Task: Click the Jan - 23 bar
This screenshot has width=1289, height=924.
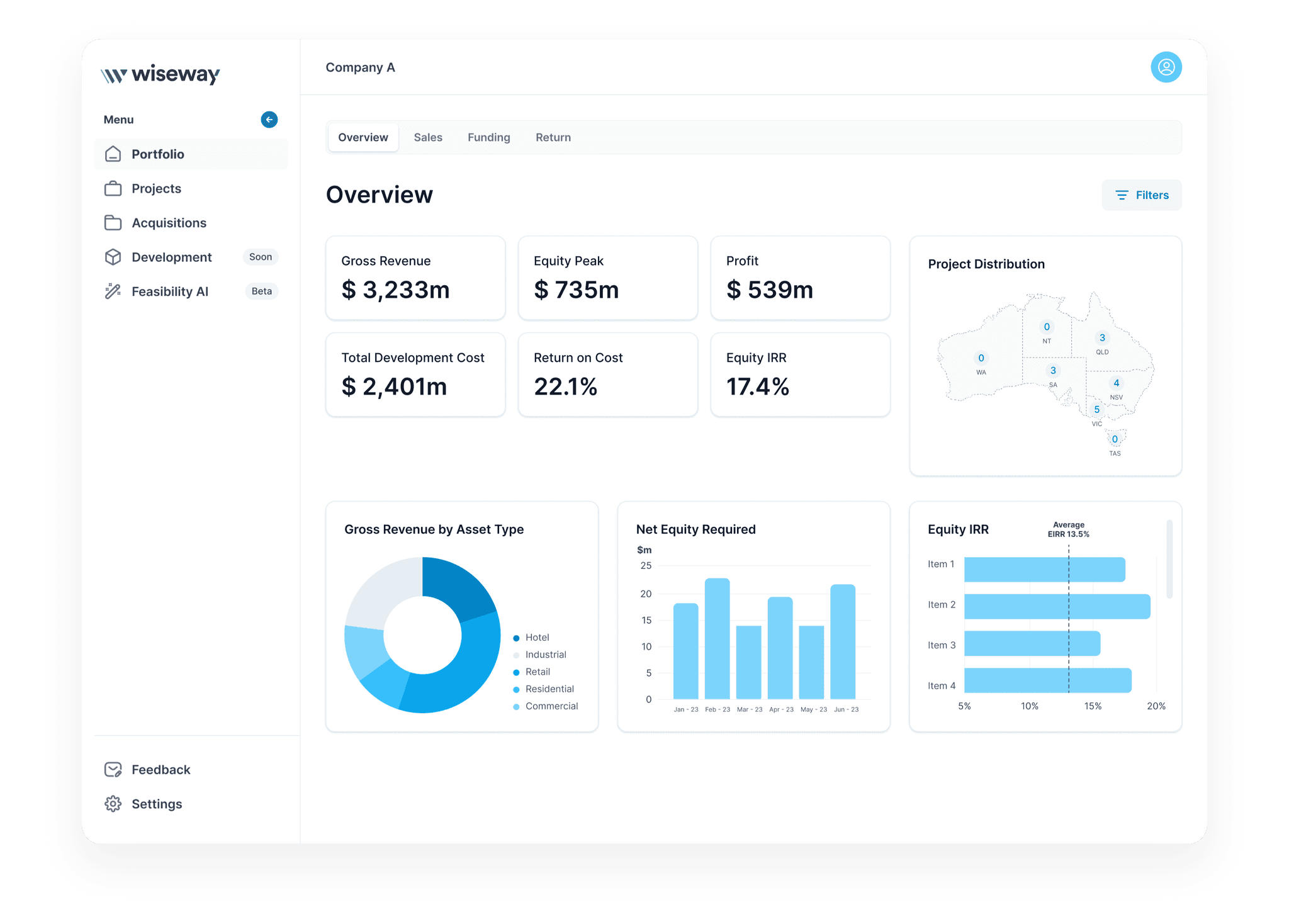Action: [x=686, y=651]
